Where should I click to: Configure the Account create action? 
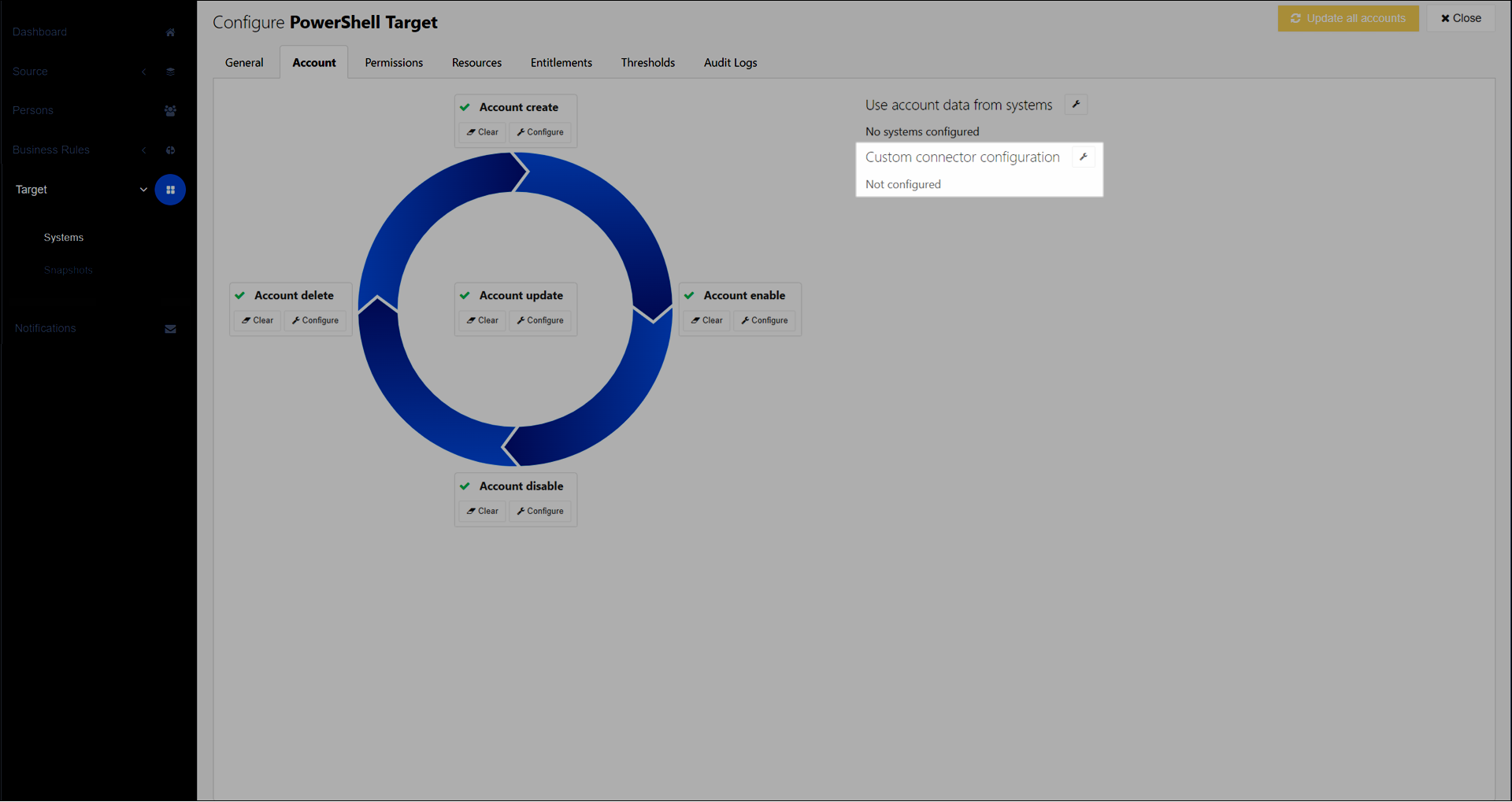click(x=540, y=132)
